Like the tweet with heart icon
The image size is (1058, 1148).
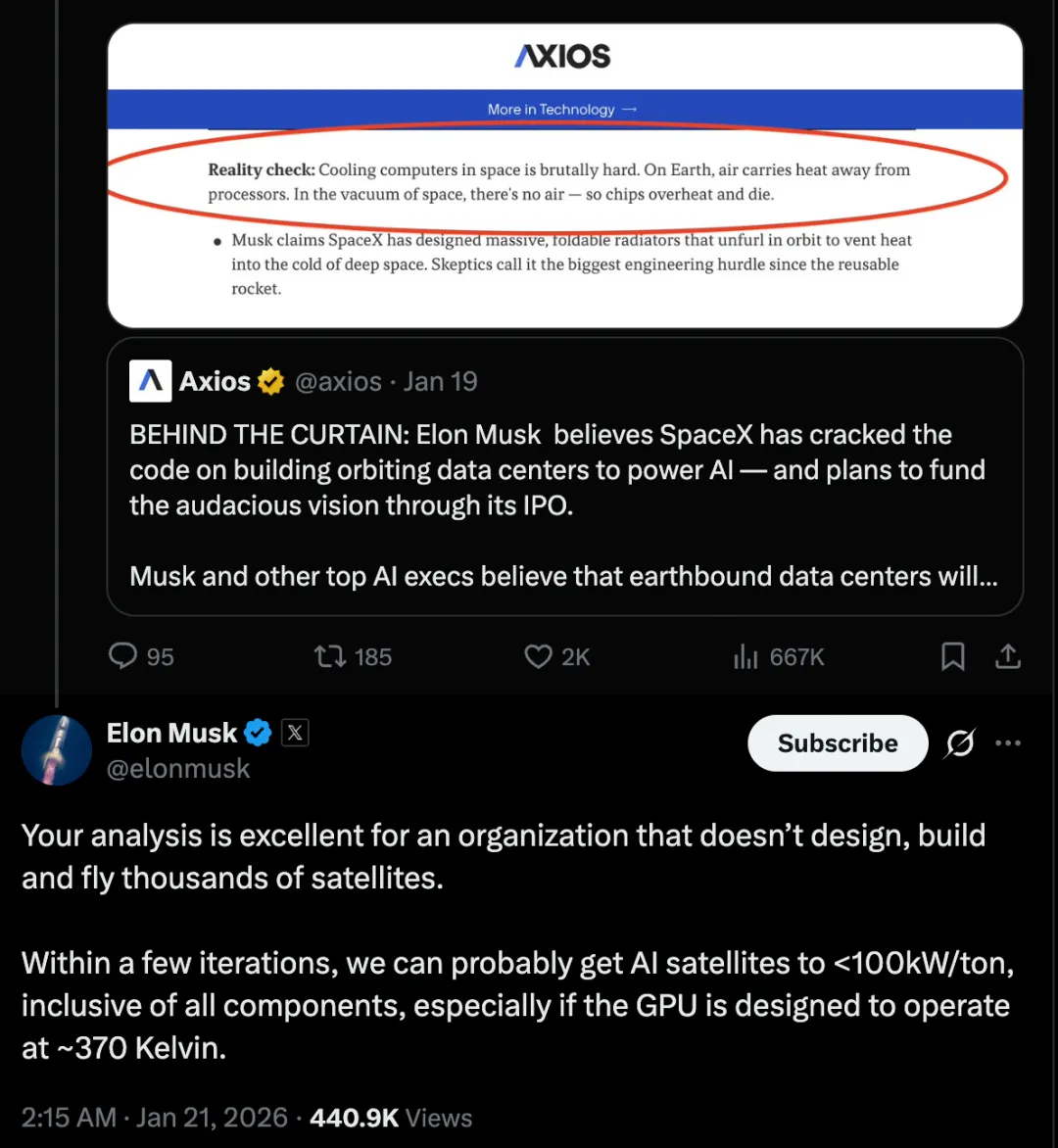(538, 655)
